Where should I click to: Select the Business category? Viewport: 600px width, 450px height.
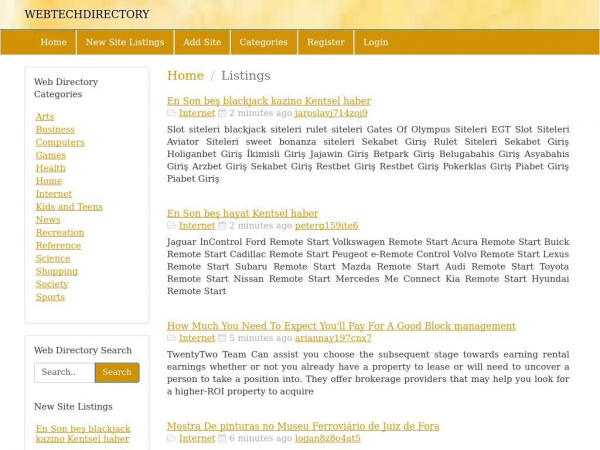point(55,129)
